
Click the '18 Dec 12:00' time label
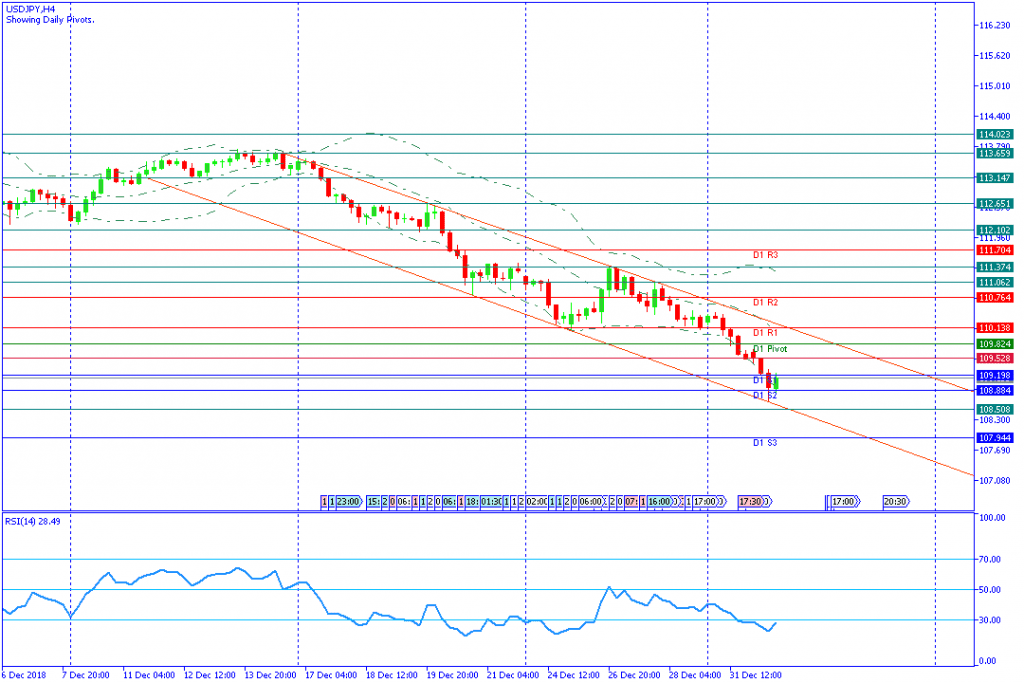click(x=392, y=675)
